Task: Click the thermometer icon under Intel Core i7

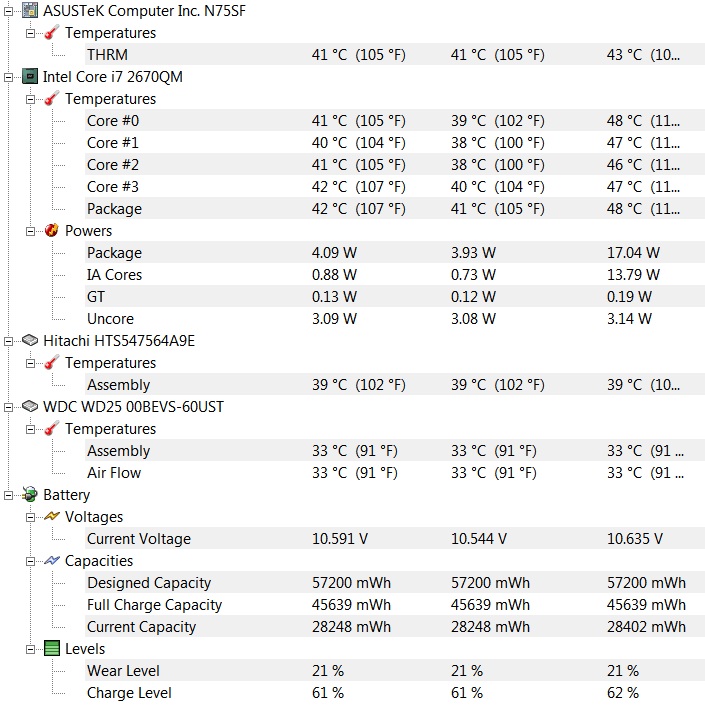Action: click(x=52, y=98)
